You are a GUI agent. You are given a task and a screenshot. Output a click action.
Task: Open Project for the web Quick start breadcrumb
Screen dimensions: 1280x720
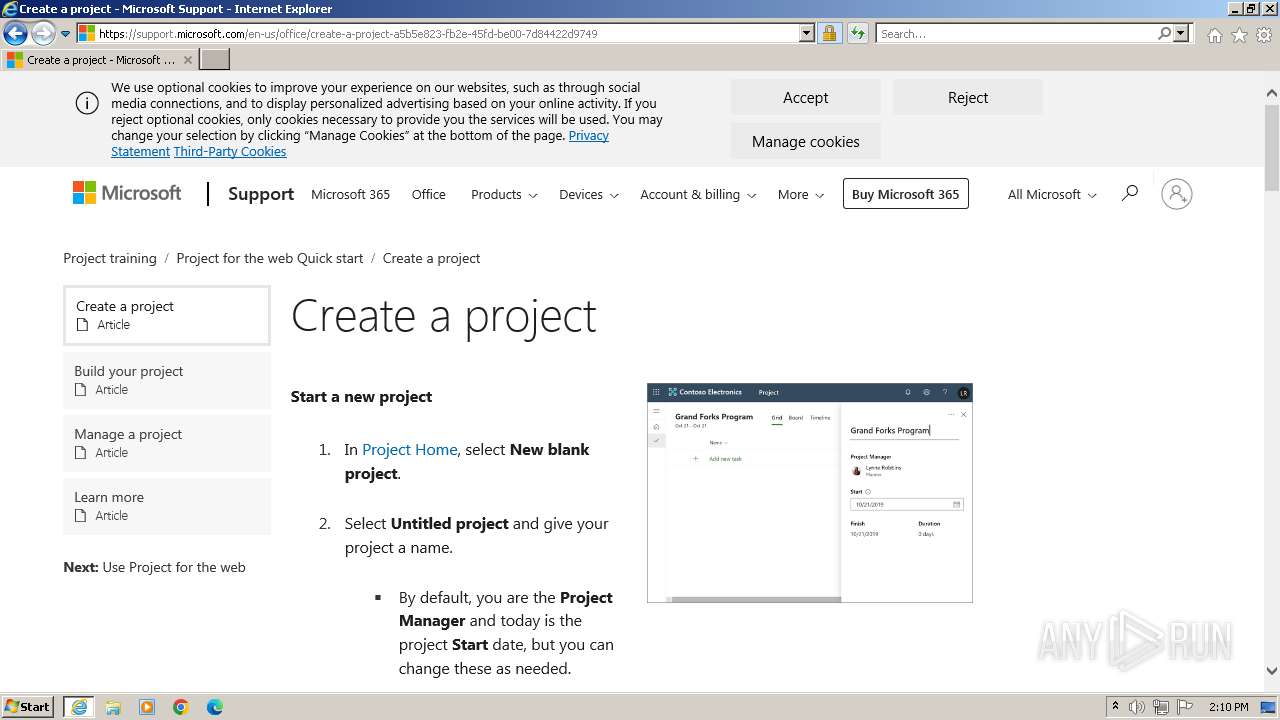coord(270,258)
